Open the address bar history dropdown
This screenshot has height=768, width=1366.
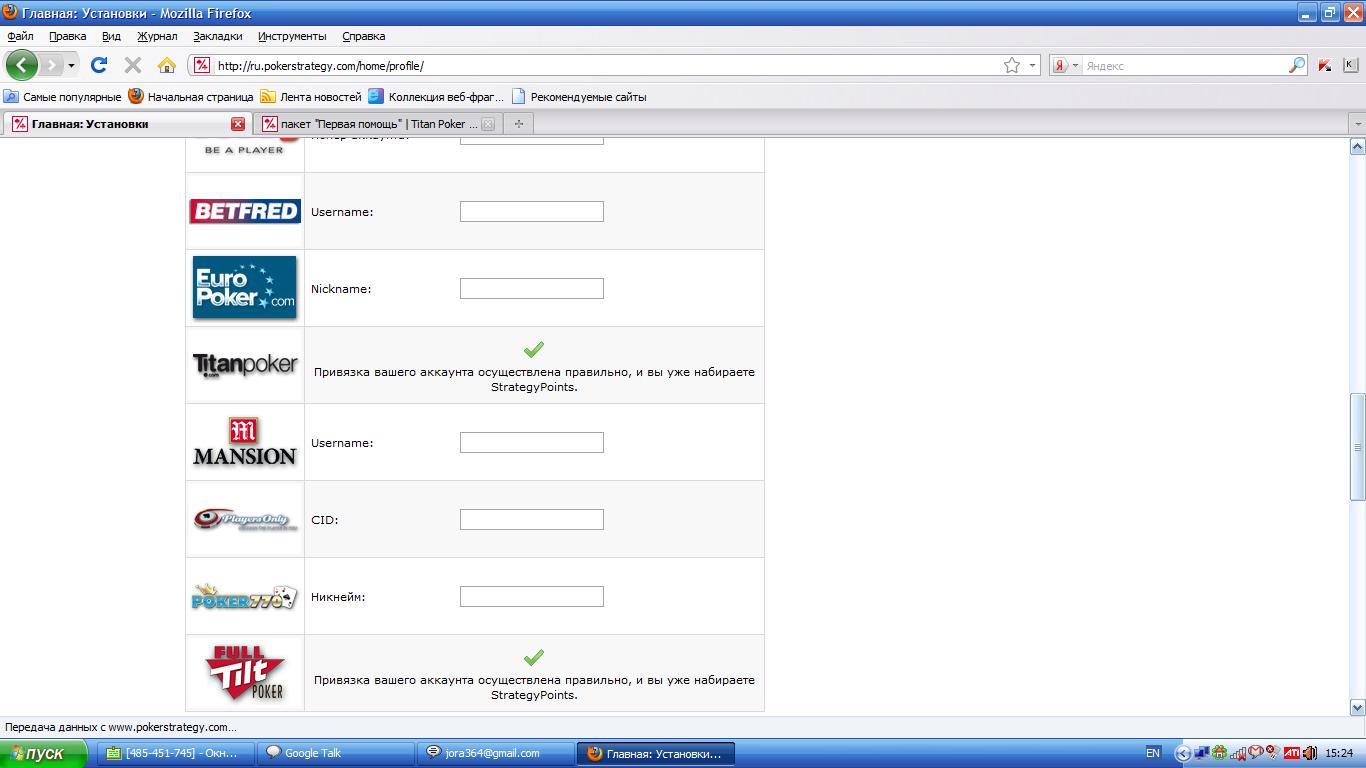(1033, 65)
